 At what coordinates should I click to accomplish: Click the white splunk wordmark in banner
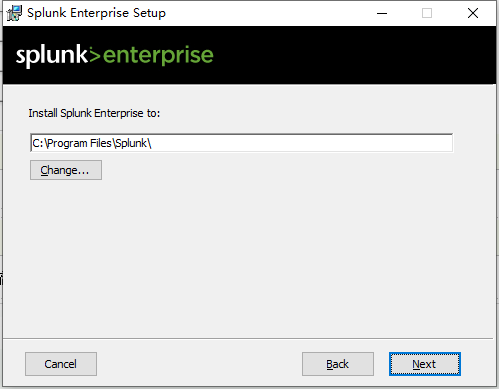click(52, 55)
